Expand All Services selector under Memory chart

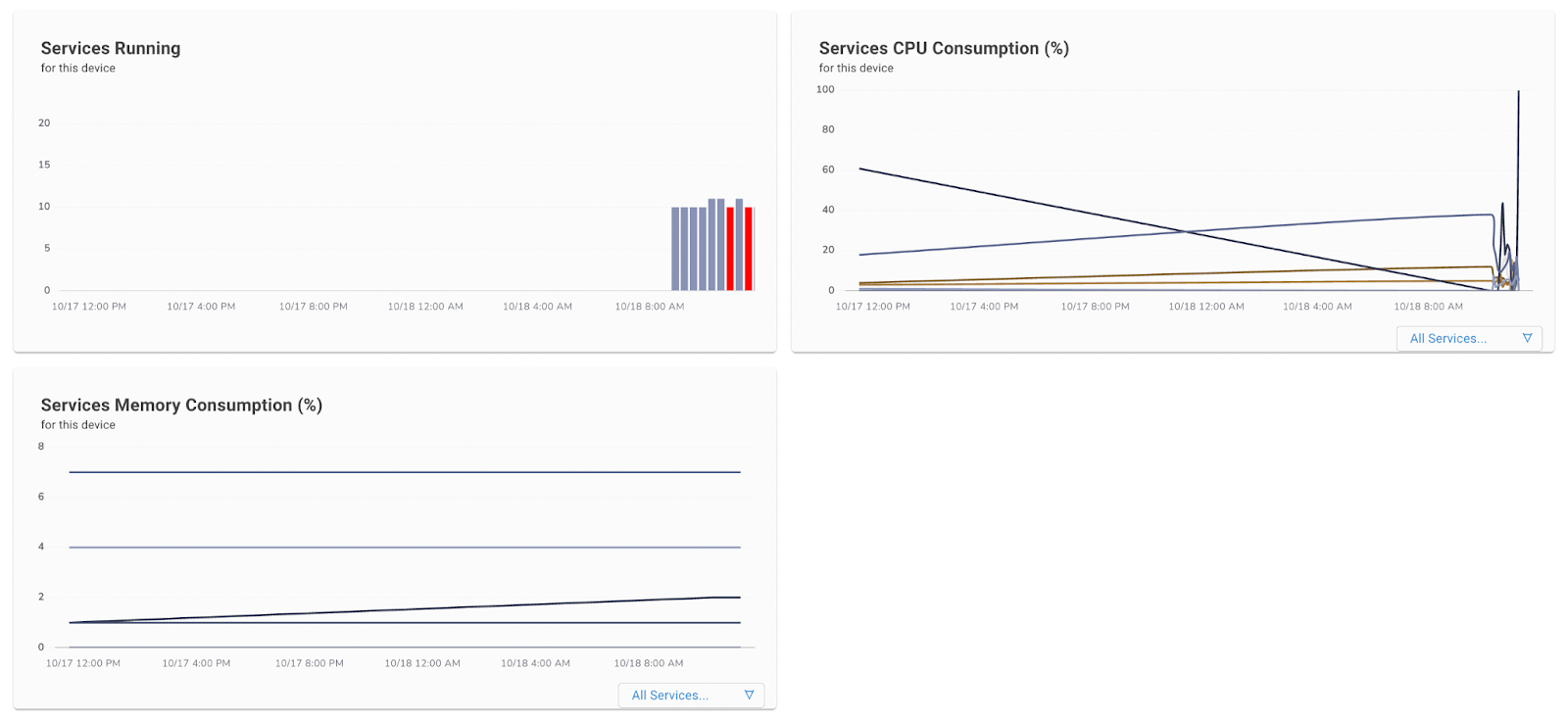[670, 695]
